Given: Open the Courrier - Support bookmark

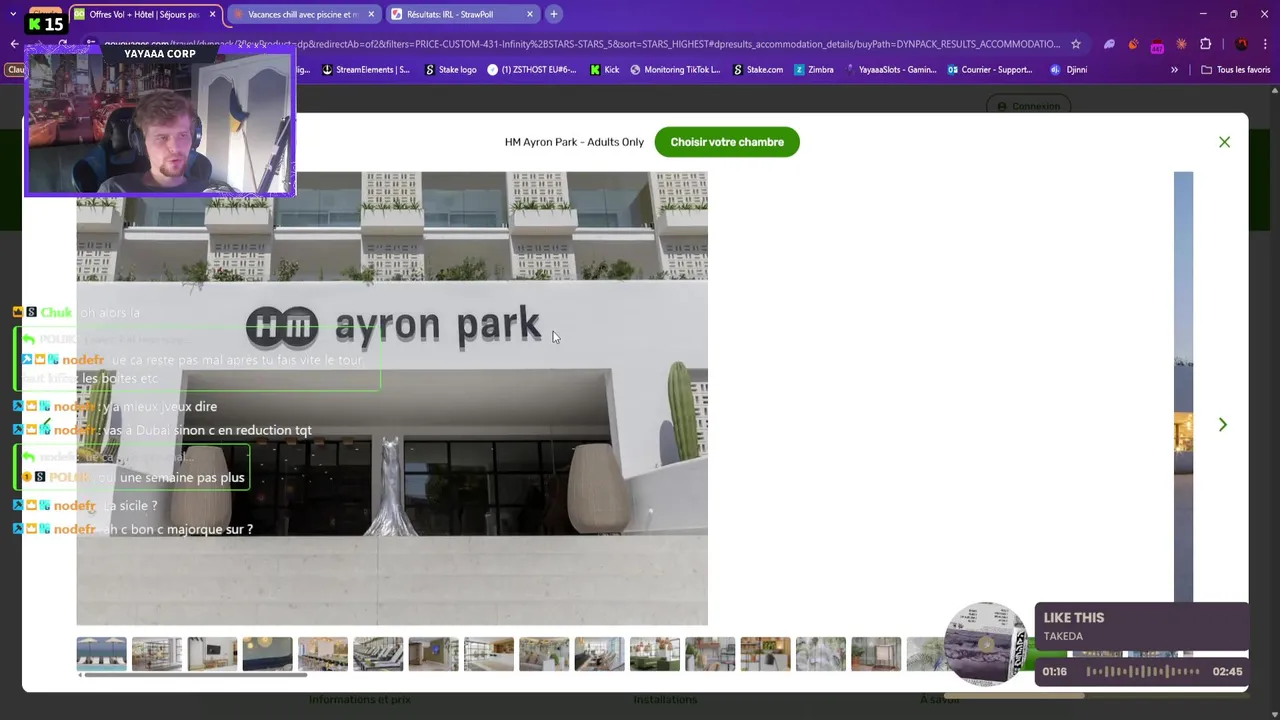Looking at the screenshot, I should (x=989, y=70).
